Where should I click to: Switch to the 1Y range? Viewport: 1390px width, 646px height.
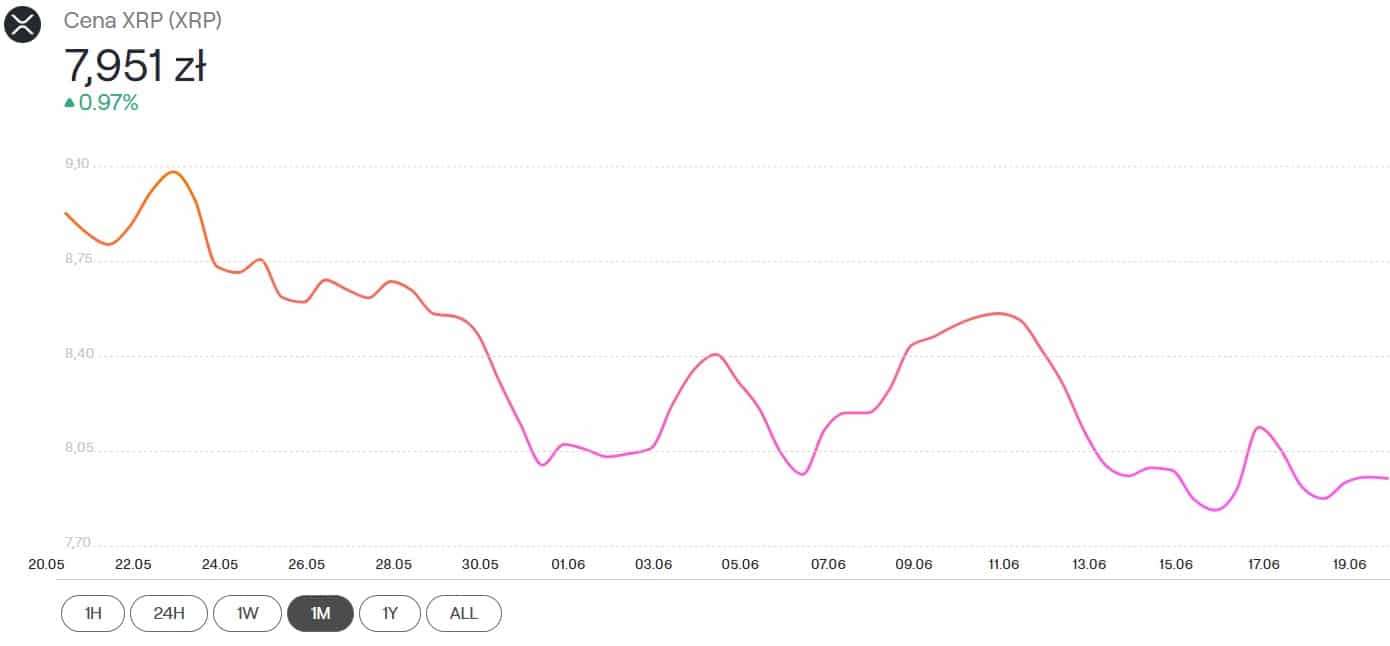tap(390, 613)
